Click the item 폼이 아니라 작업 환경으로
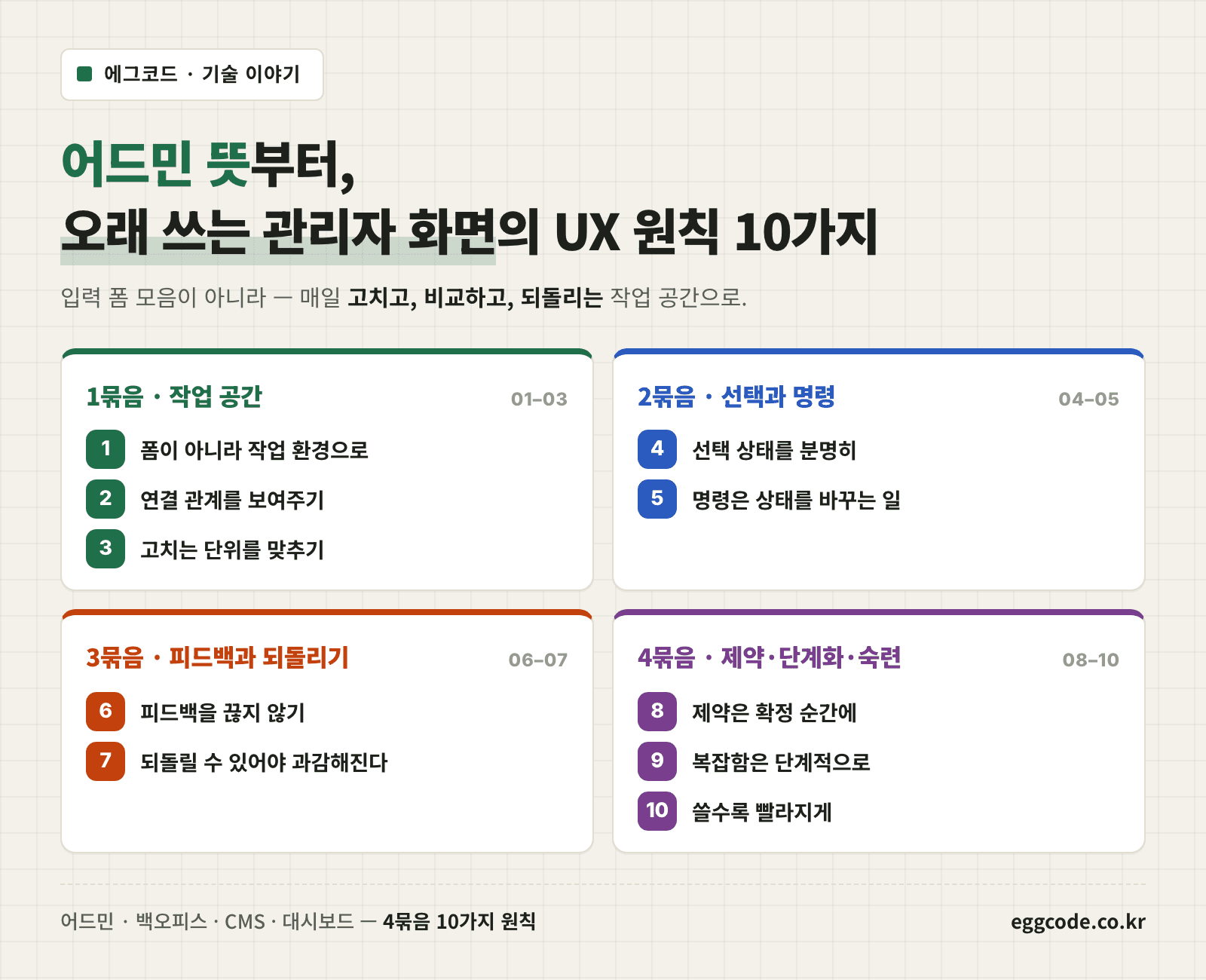The width and height of the screenshot is (1206, 980). (x=255, y=450)
